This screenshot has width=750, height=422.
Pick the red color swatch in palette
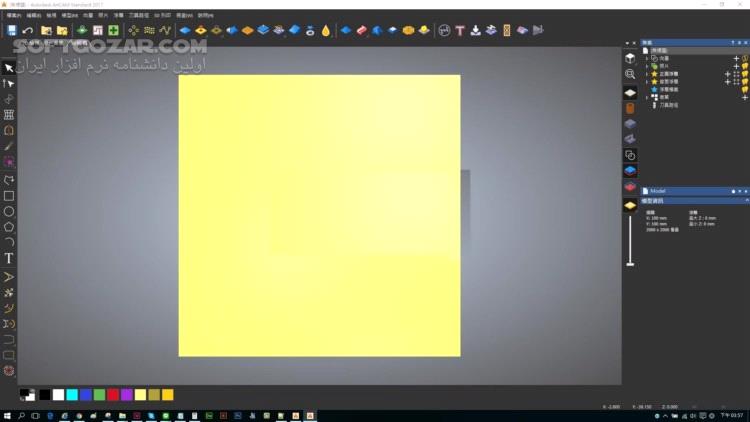click(x=113, y=395)
